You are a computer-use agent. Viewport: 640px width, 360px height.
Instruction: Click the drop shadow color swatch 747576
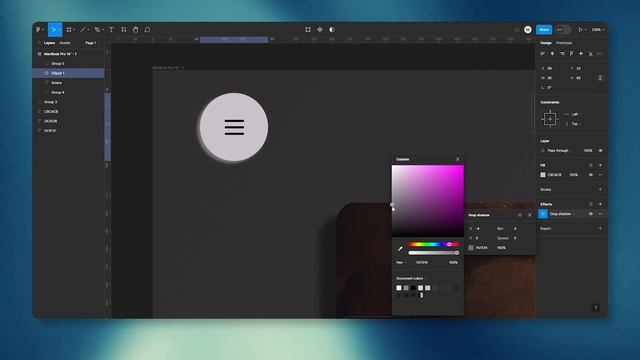pos(471,248)
